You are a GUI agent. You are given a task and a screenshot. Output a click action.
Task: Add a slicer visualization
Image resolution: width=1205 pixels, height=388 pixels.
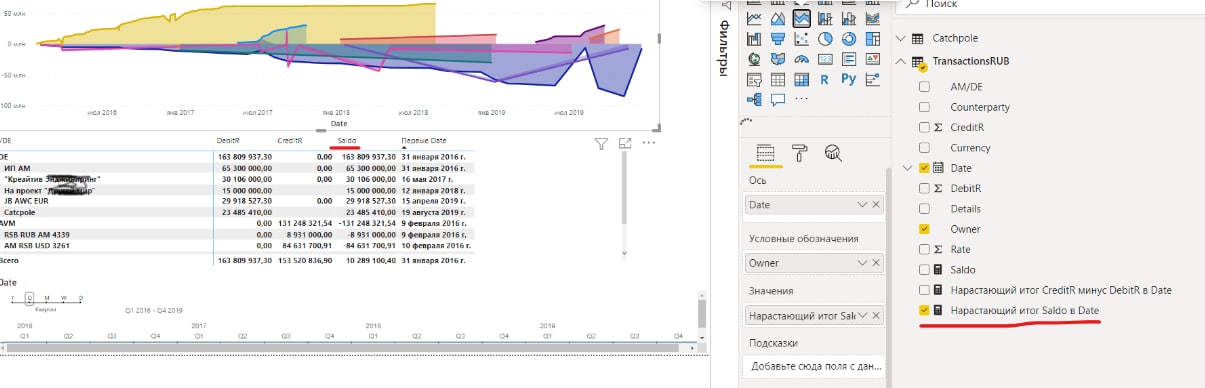click(x=754, y=80)
